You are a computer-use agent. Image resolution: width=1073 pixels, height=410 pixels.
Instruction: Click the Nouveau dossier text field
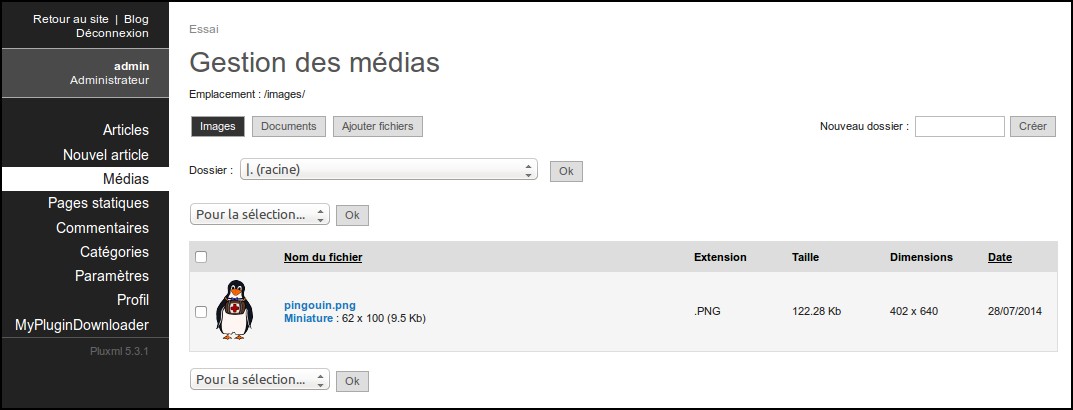[959, 126]
